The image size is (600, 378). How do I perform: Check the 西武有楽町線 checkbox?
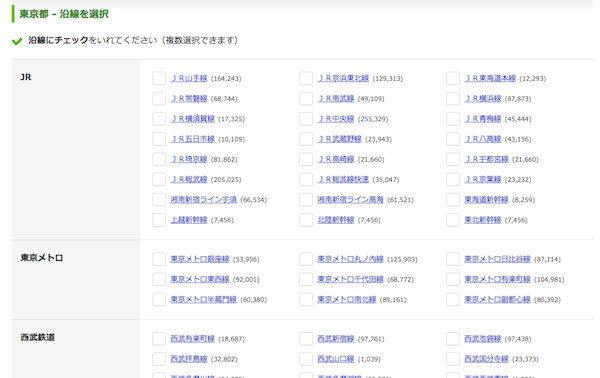[159, 339]
